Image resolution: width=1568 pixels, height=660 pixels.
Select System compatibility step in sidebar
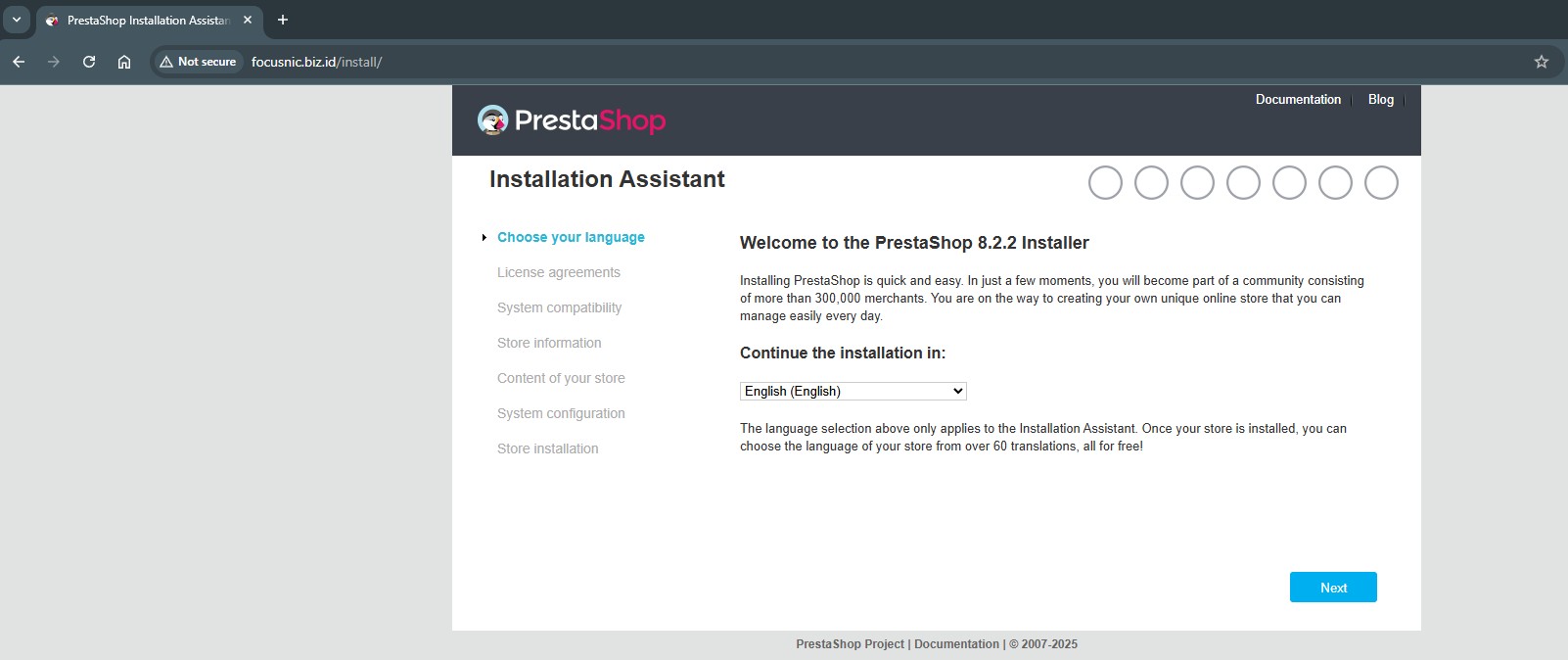pyautogui.click(x=560, y=307)
